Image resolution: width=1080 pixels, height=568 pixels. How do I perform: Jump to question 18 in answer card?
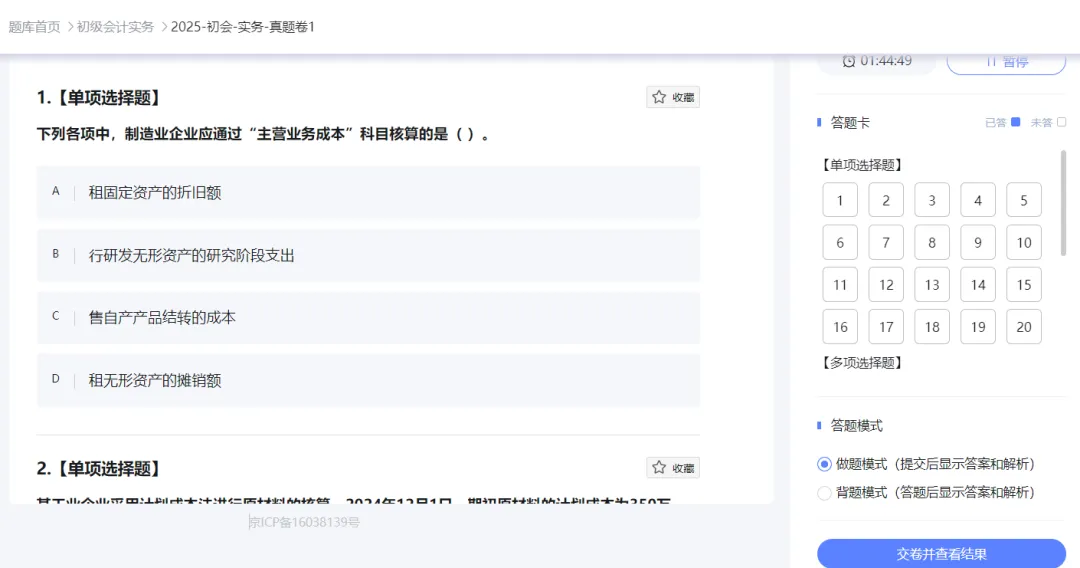click(x=932, y=326)
